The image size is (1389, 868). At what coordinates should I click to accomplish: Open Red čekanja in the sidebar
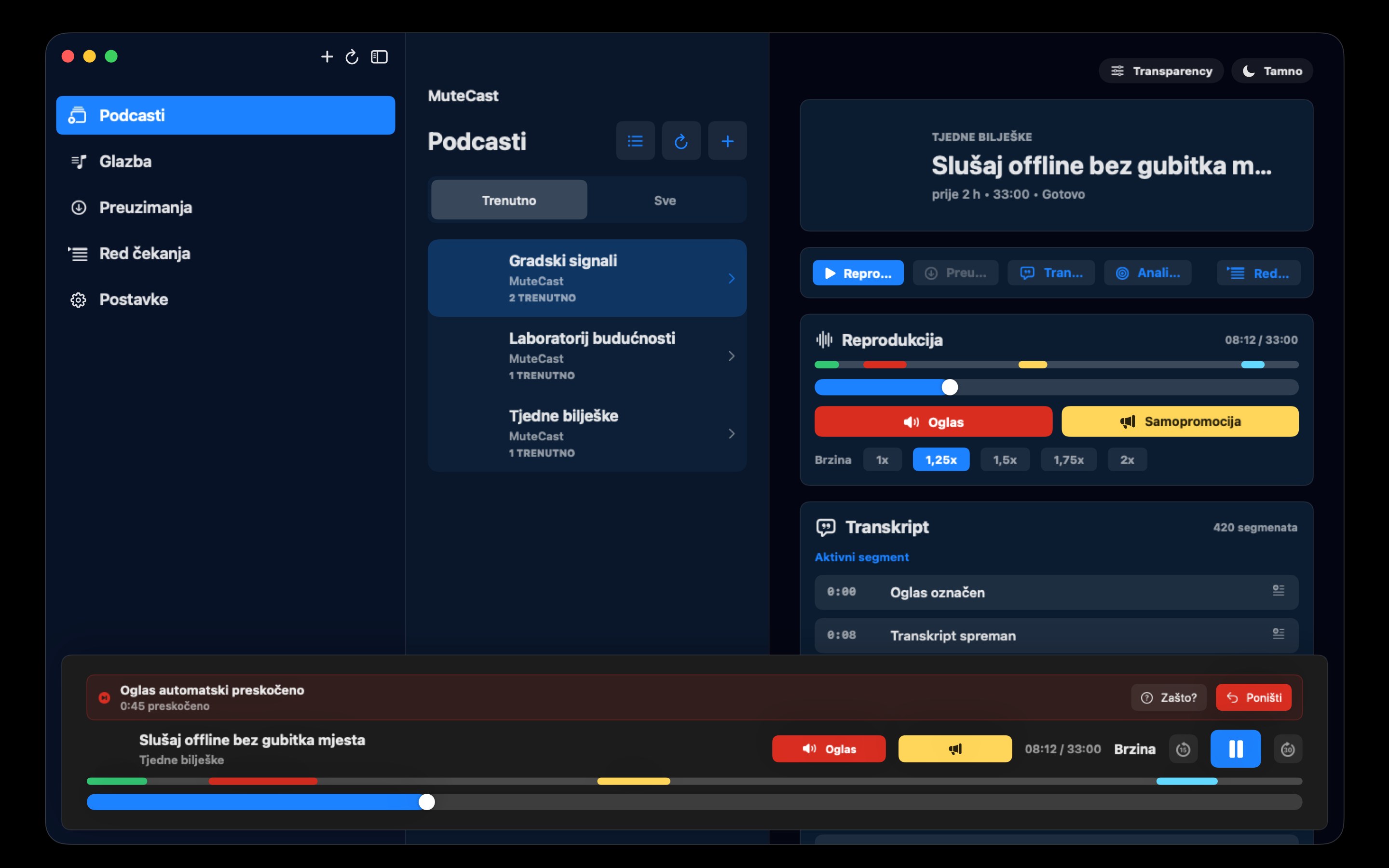226,253
